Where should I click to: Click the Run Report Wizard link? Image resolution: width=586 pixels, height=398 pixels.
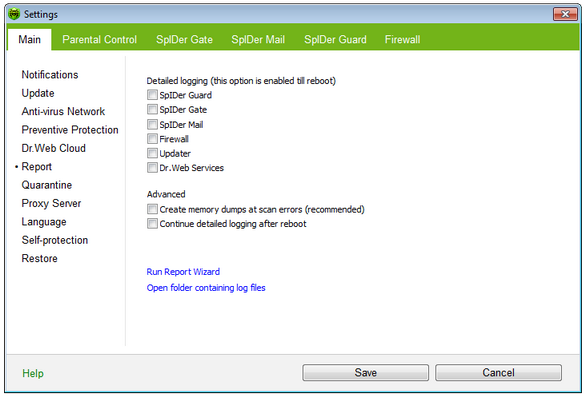coord(183,272)
